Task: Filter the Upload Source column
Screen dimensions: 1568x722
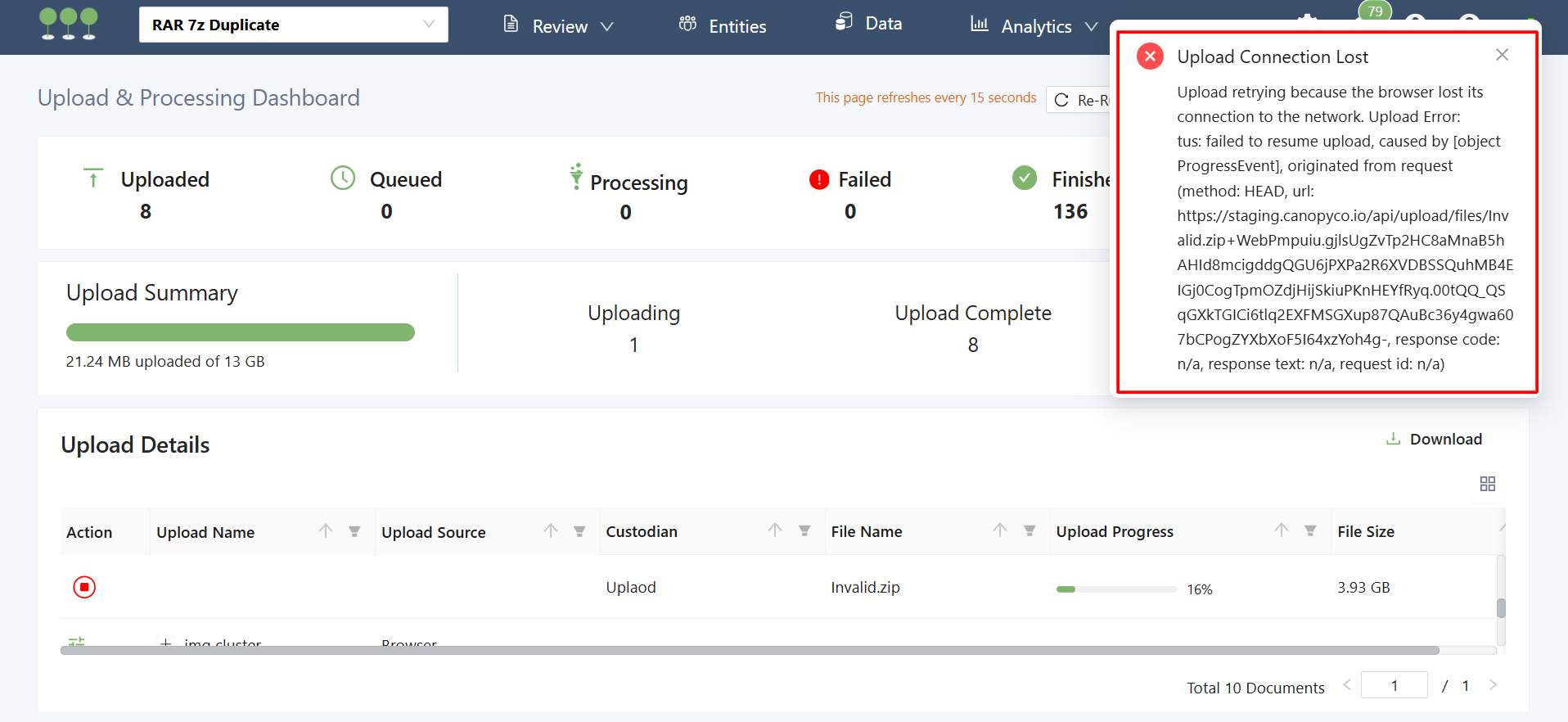Action: 579,531
